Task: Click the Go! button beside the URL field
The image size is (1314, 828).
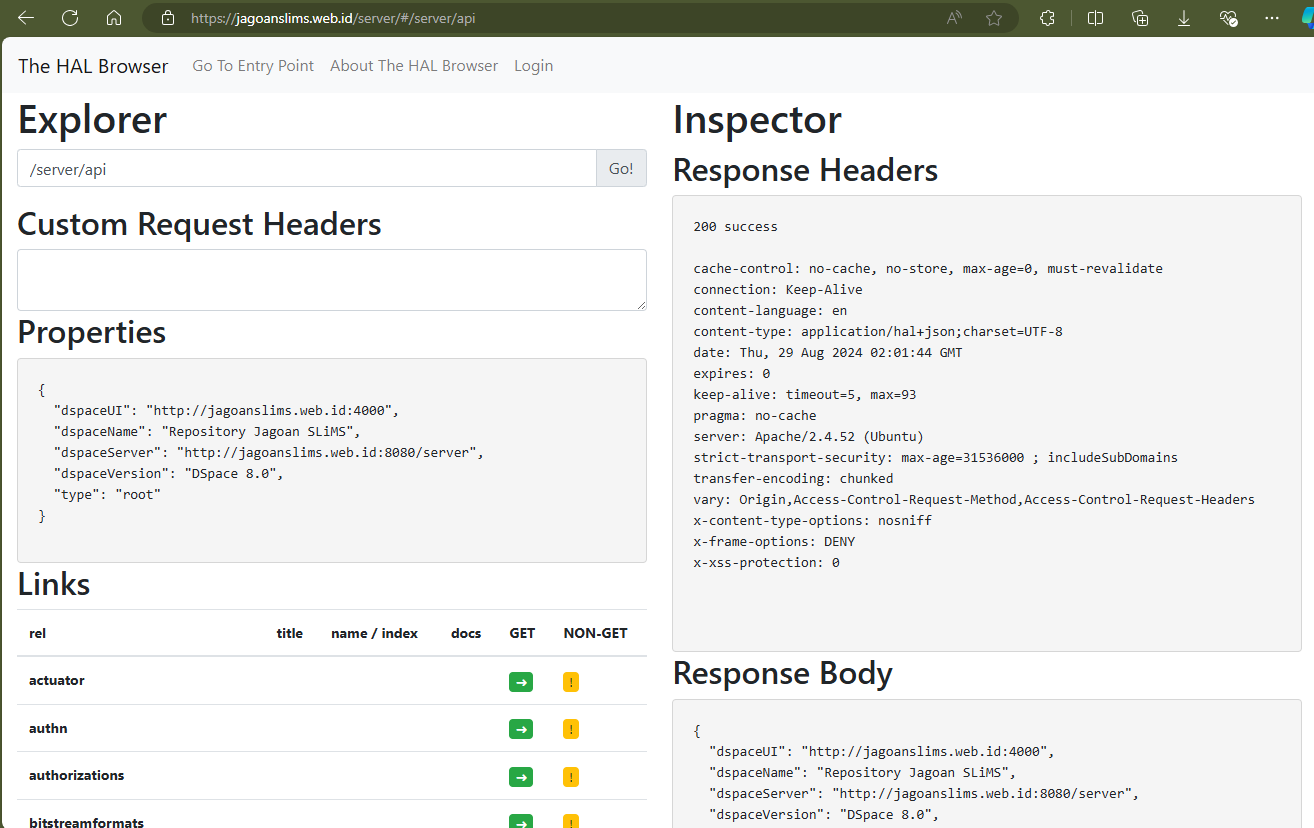Action: click(621, 168)
